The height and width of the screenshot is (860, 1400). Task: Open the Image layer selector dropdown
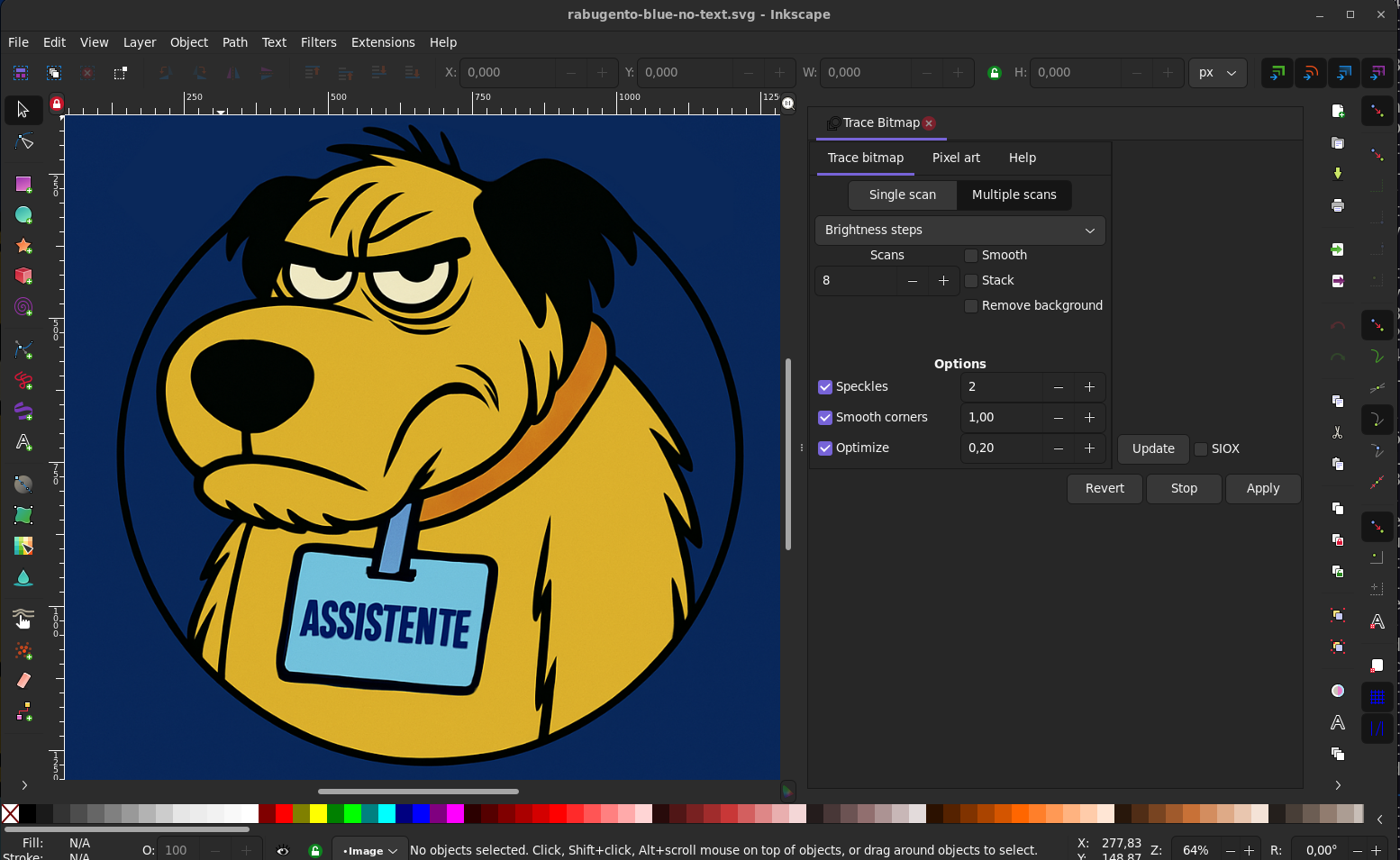369,851
